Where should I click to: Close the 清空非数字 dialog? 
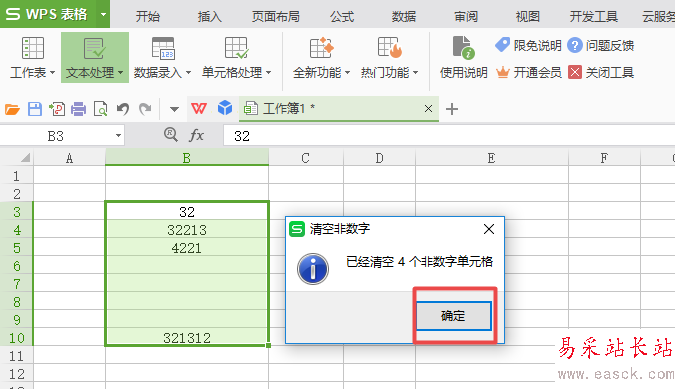tap(489, 229)
